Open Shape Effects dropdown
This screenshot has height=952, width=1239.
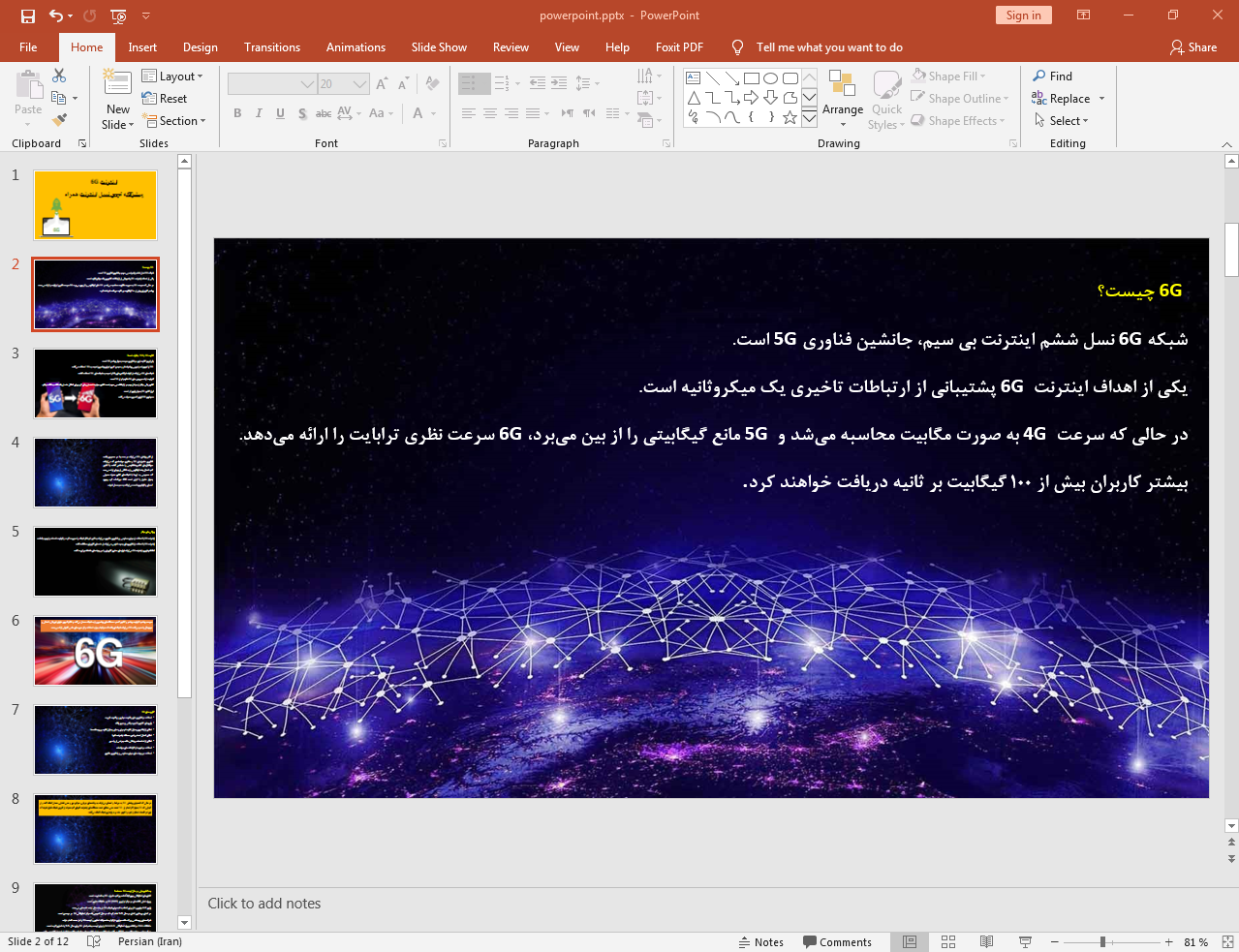tap(958, 121)
